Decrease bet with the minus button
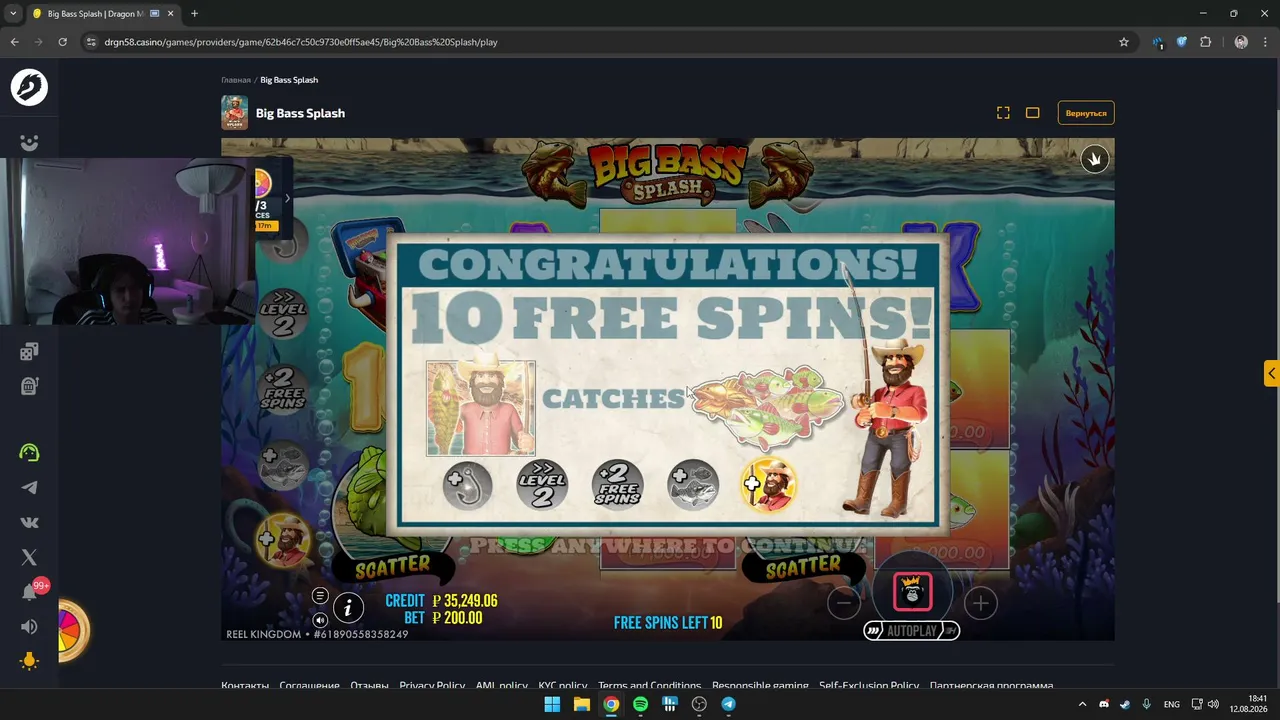The height and width of the screenshot is (720, 1280). tap(844, 603)
